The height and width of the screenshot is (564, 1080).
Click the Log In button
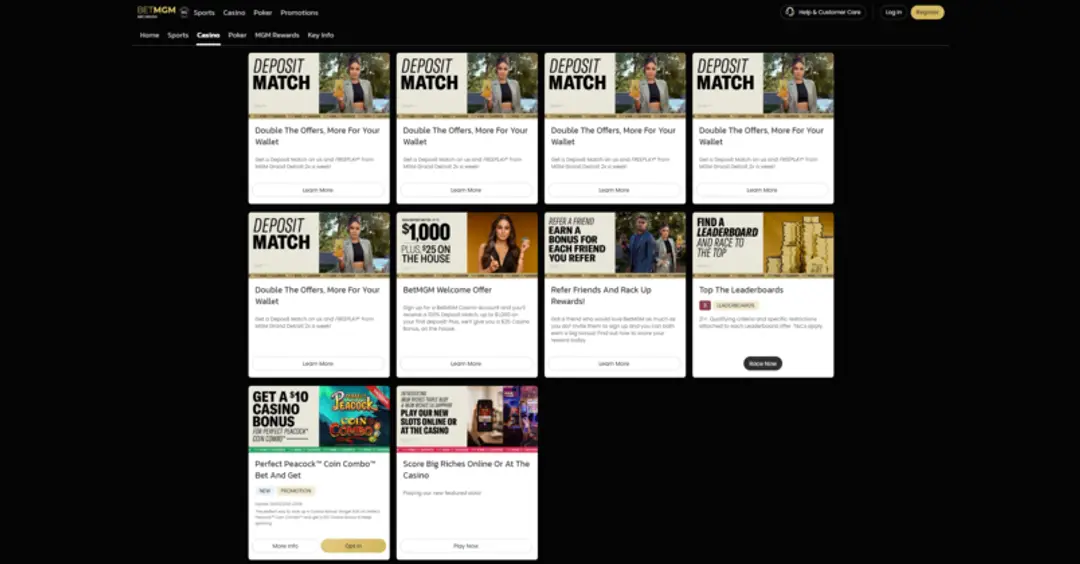[893, 12]
